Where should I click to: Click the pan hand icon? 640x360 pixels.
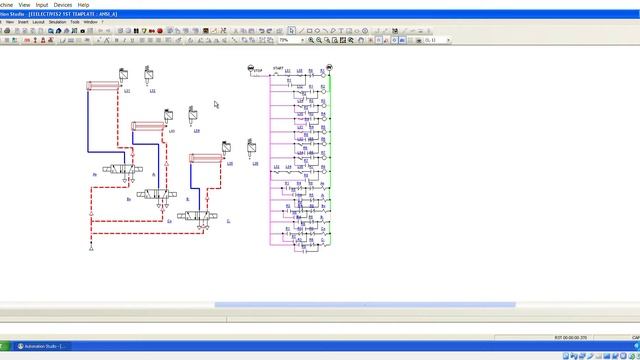361,40
